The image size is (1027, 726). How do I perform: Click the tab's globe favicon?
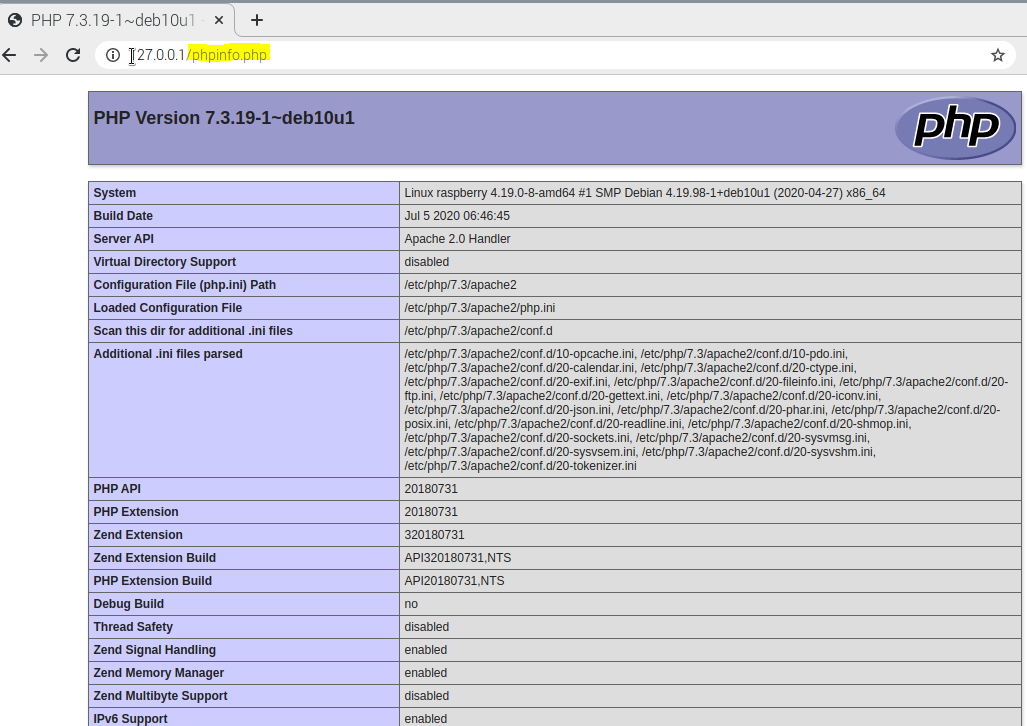pos(15,20)
